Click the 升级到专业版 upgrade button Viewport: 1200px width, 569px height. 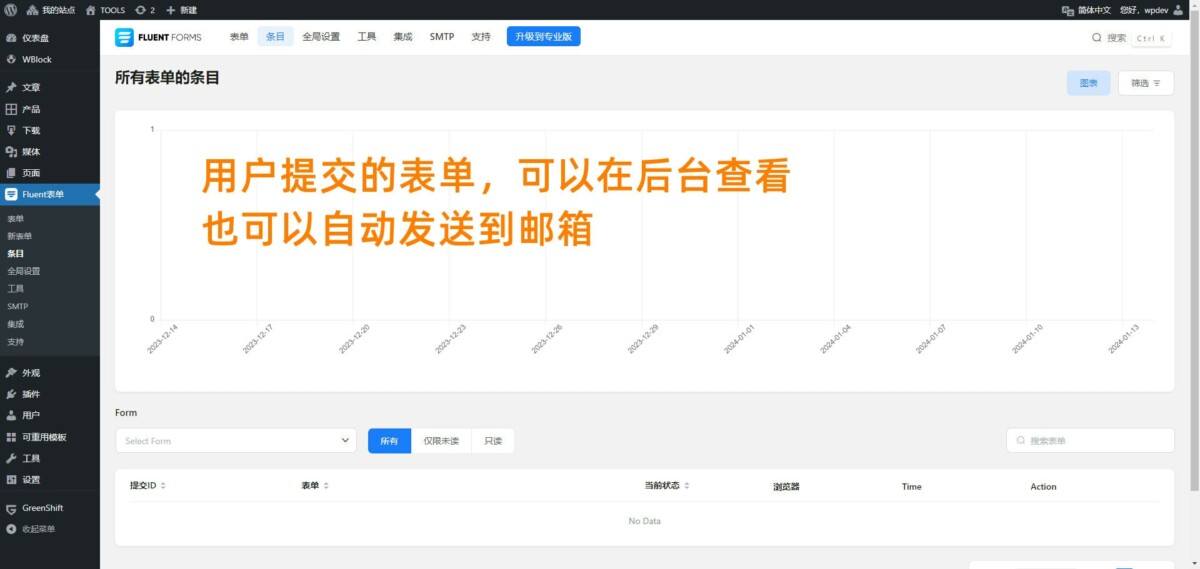coord(543,37)
